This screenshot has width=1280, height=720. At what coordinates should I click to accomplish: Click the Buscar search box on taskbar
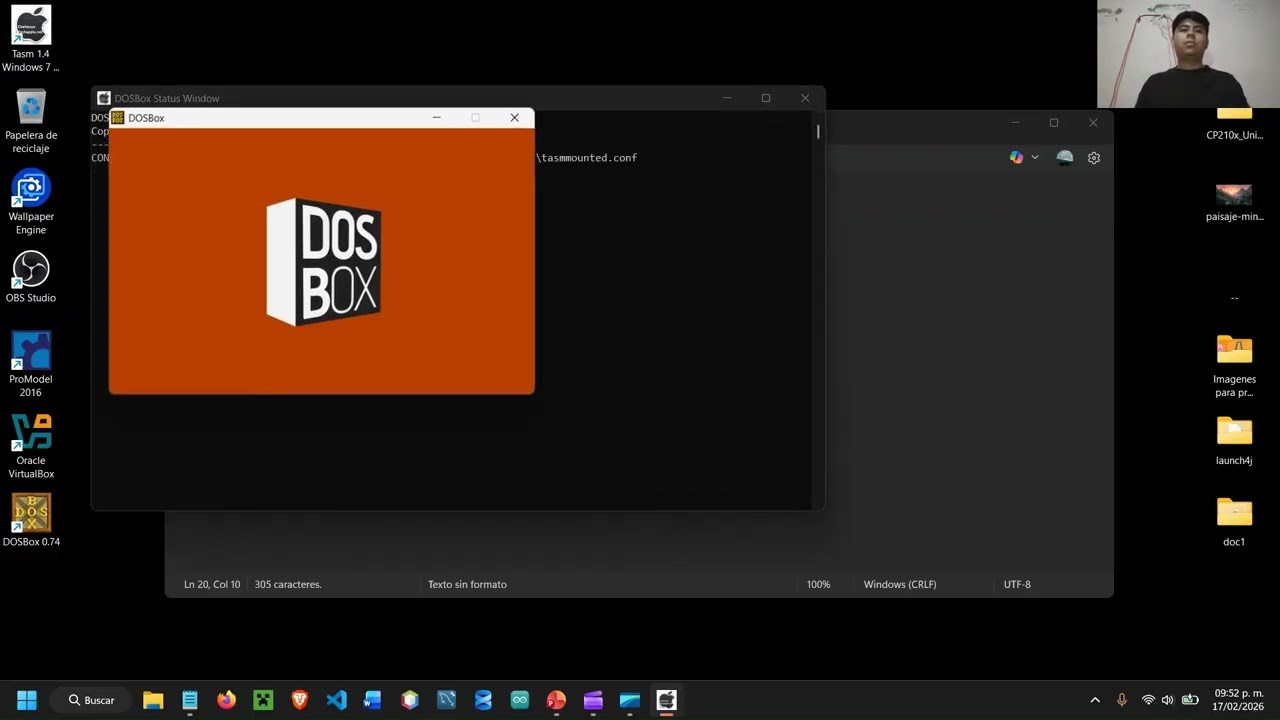[x=92, y=700]
